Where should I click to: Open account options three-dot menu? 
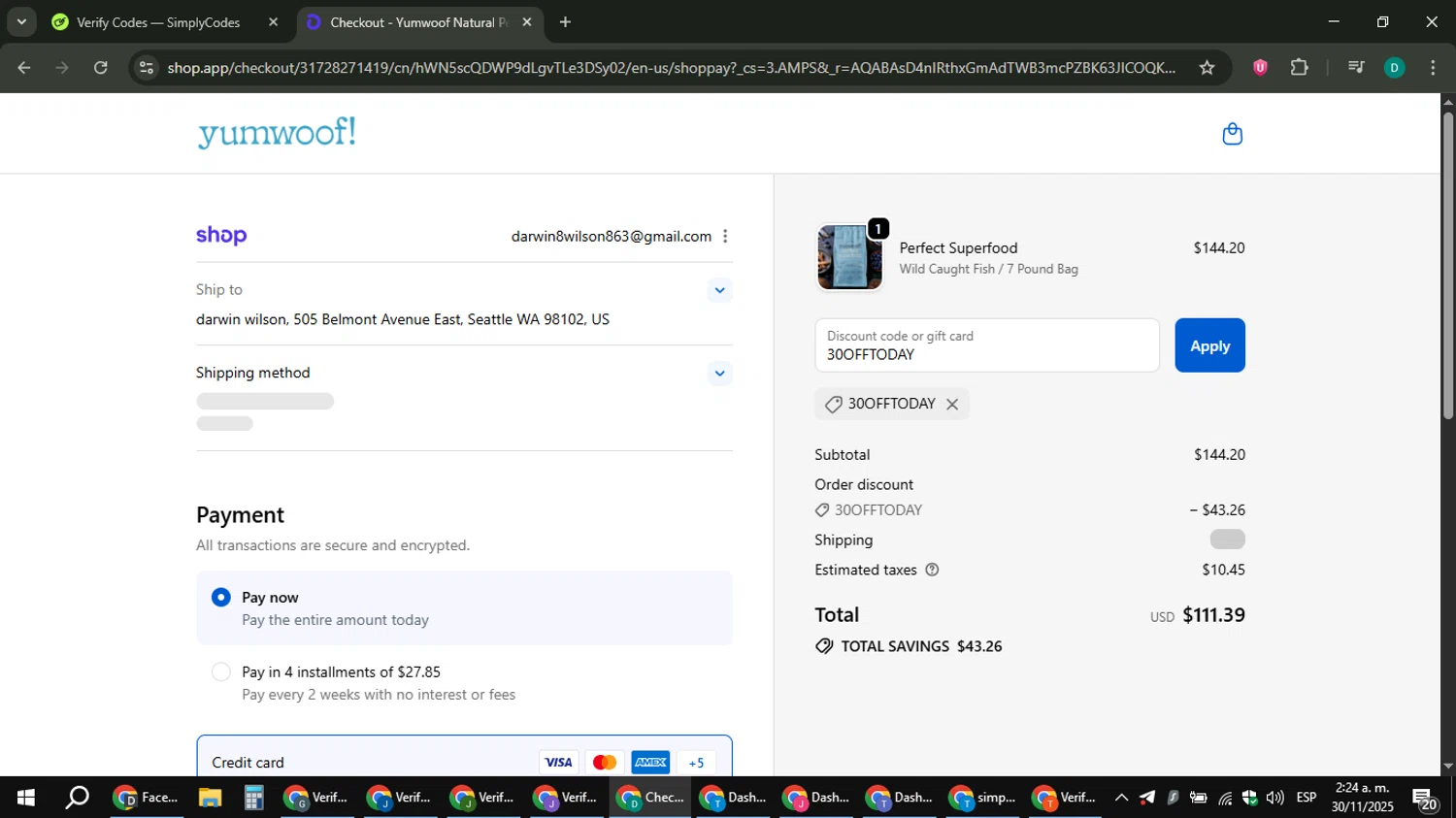(725, 237)
